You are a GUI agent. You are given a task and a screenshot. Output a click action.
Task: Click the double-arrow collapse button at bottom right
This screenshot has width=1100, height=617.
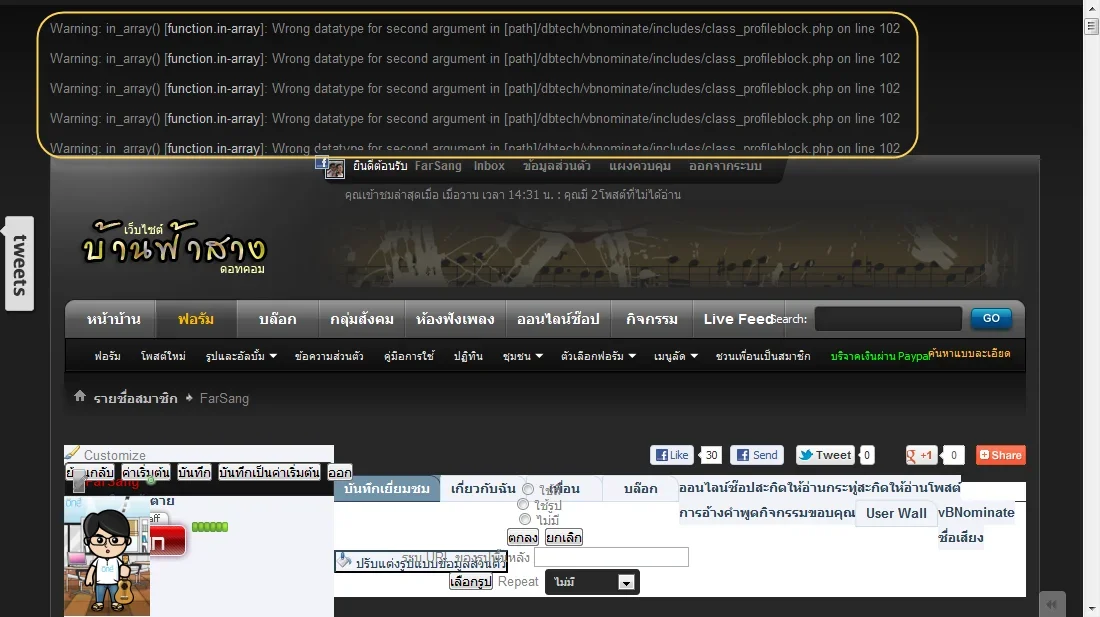tap(1052, 604)
